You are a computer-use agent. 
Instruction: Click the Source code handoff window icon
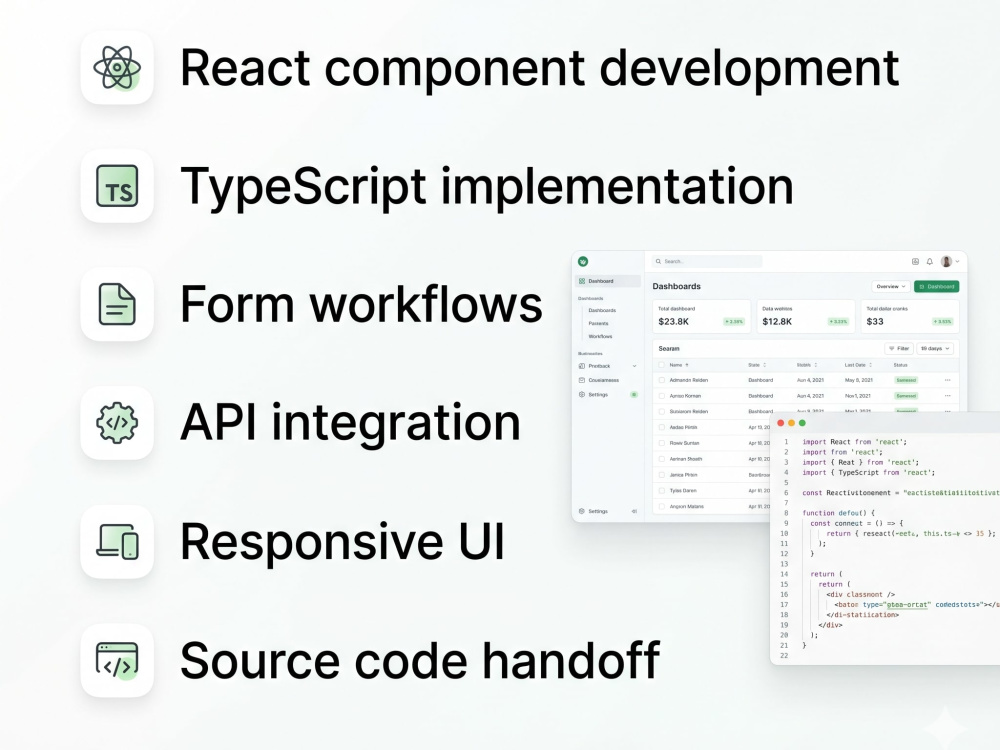[117, 661]
